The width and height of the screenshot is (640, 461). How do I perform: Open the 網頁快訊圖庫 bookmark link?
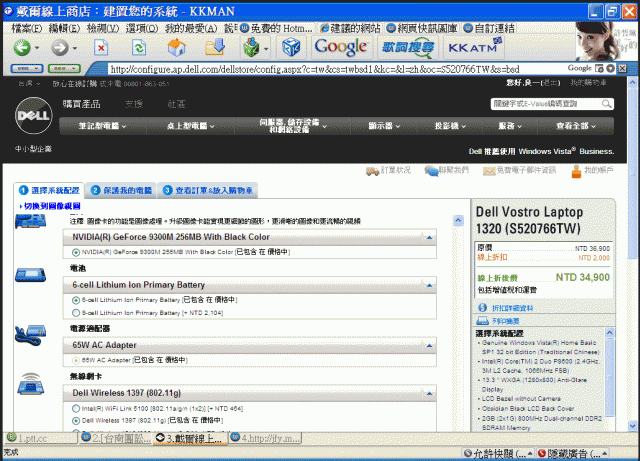click(x=422, y=28)
